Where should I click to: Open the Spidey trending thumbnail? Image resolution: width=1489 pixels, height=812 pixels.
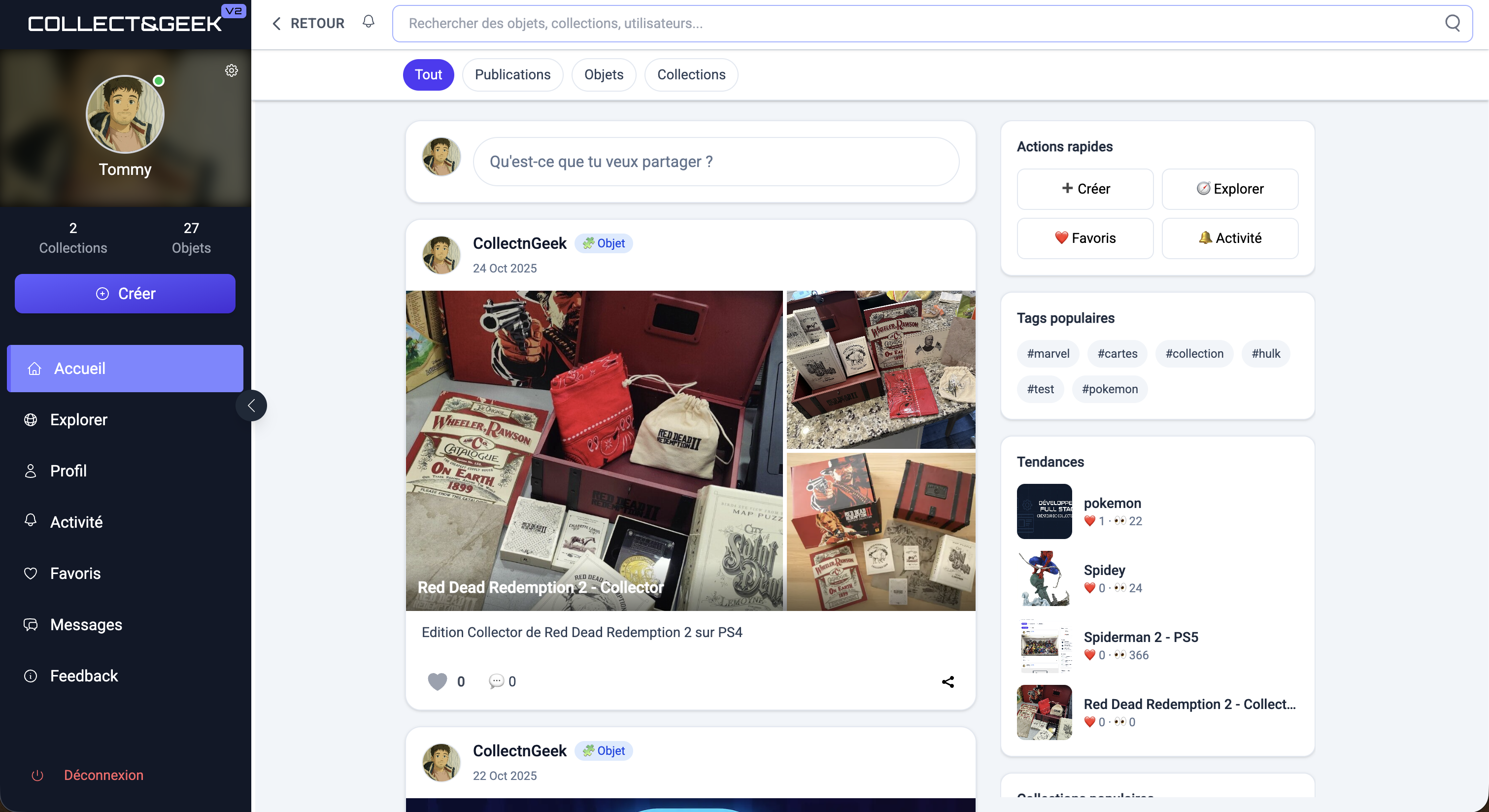(1044, 578)
